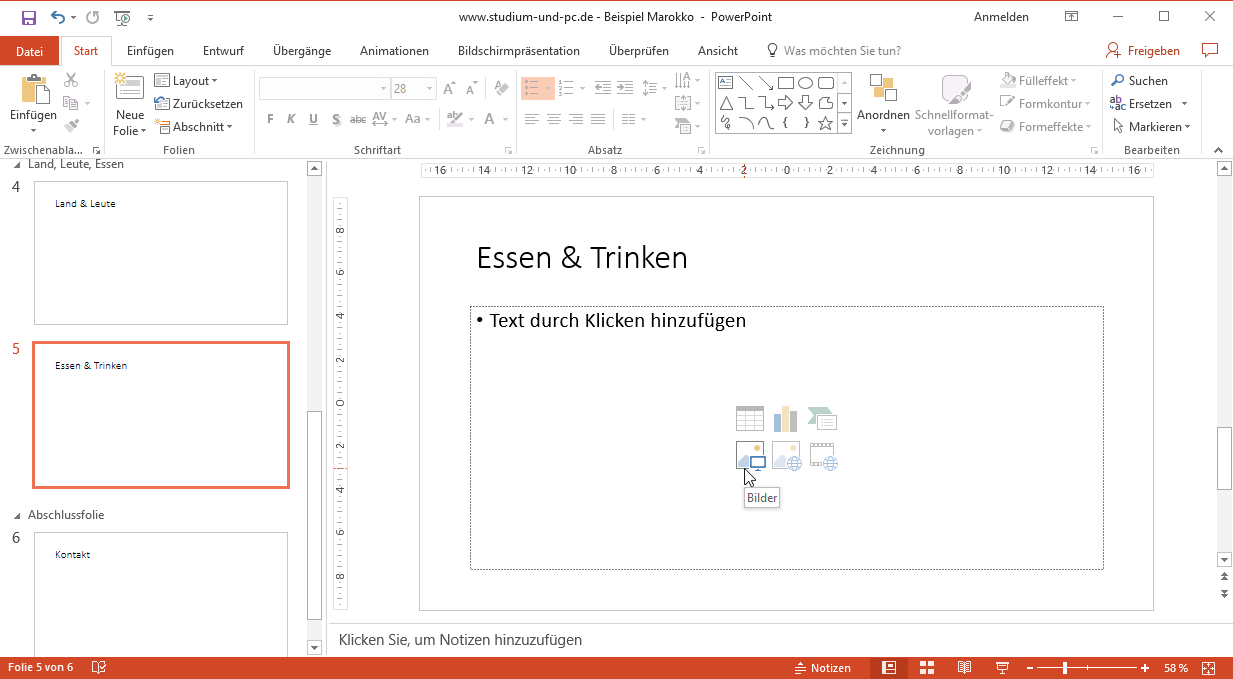Cut selection with the scissors icon

[x=71, y=80]
